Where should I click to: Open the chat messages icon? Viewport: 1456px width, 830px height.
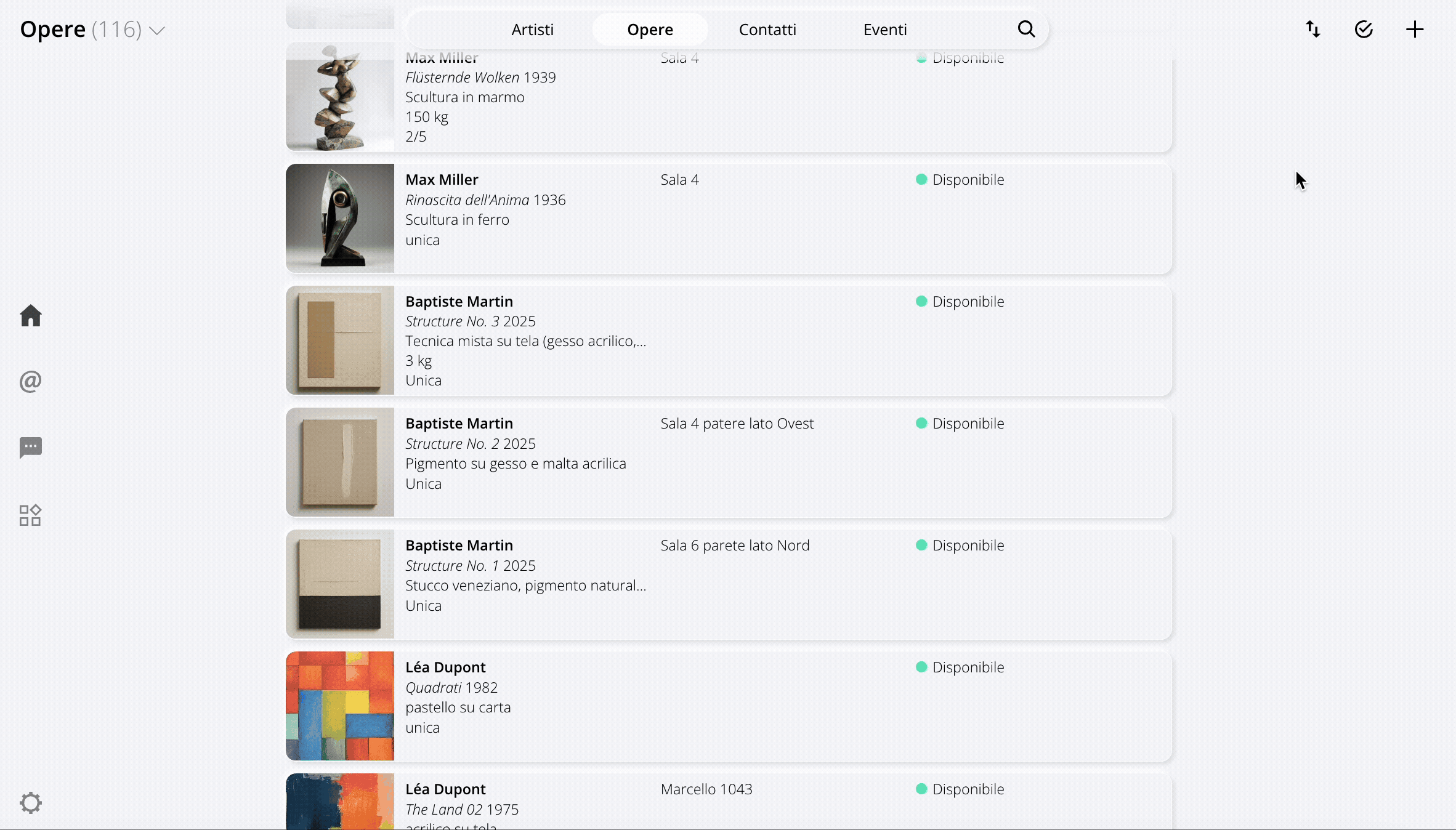(30, 448)
